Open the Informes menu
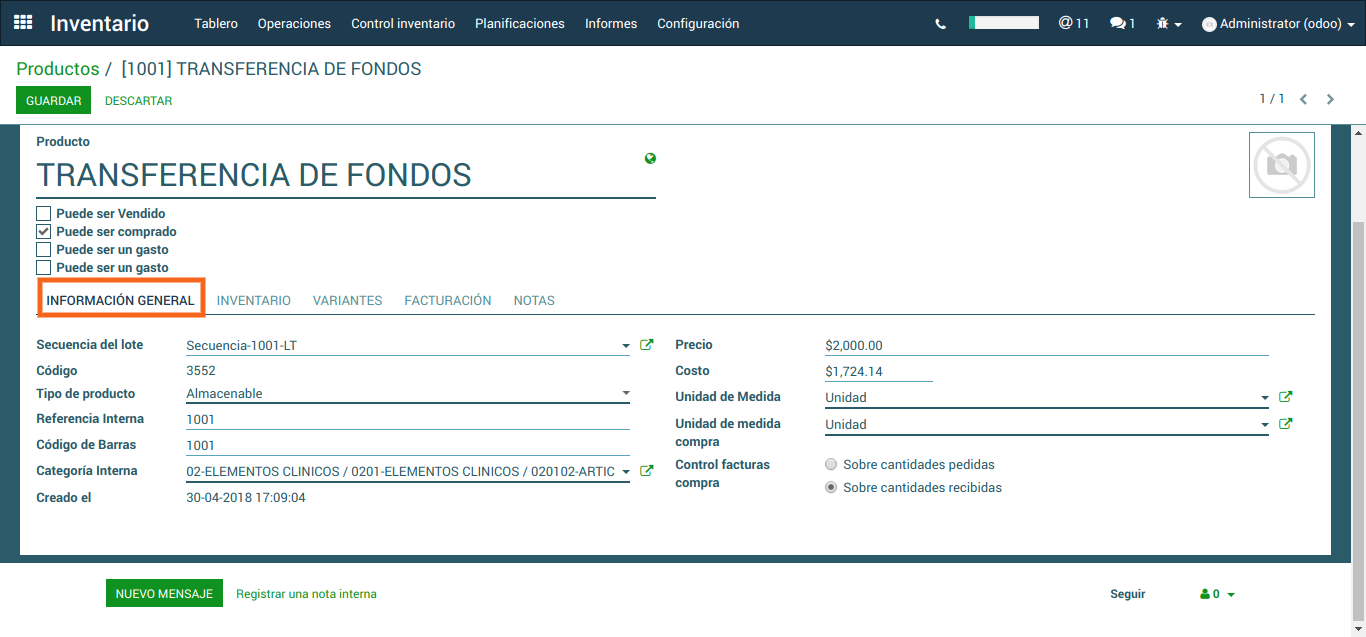This screenshot has width=1366, height=637. (610, 23)
